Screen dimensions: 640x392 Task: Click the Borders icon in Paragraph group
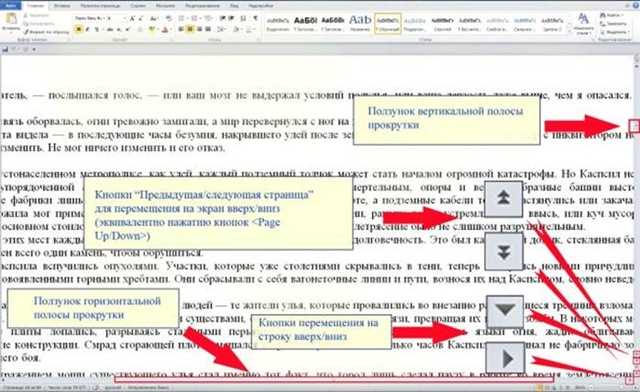(x=250, y=30)
